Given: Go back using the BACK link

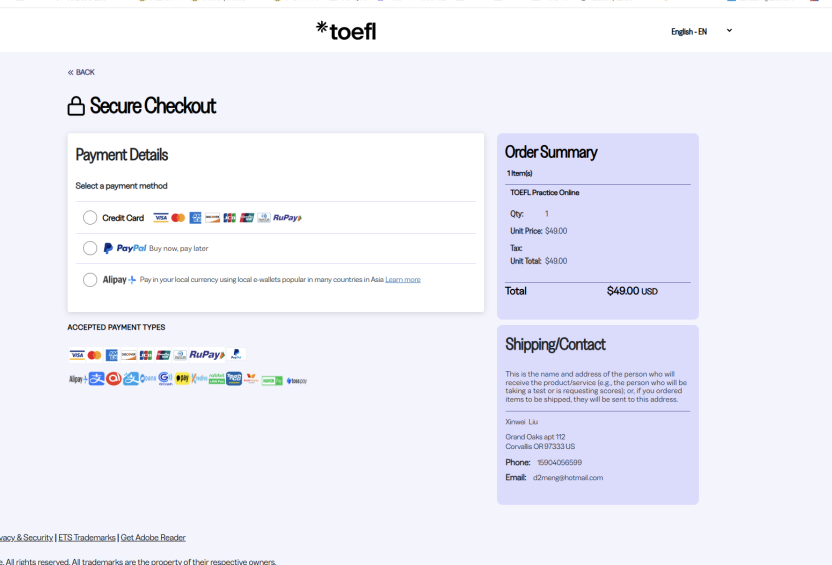Looking at the screenshot, I should (x=81, y=72).
